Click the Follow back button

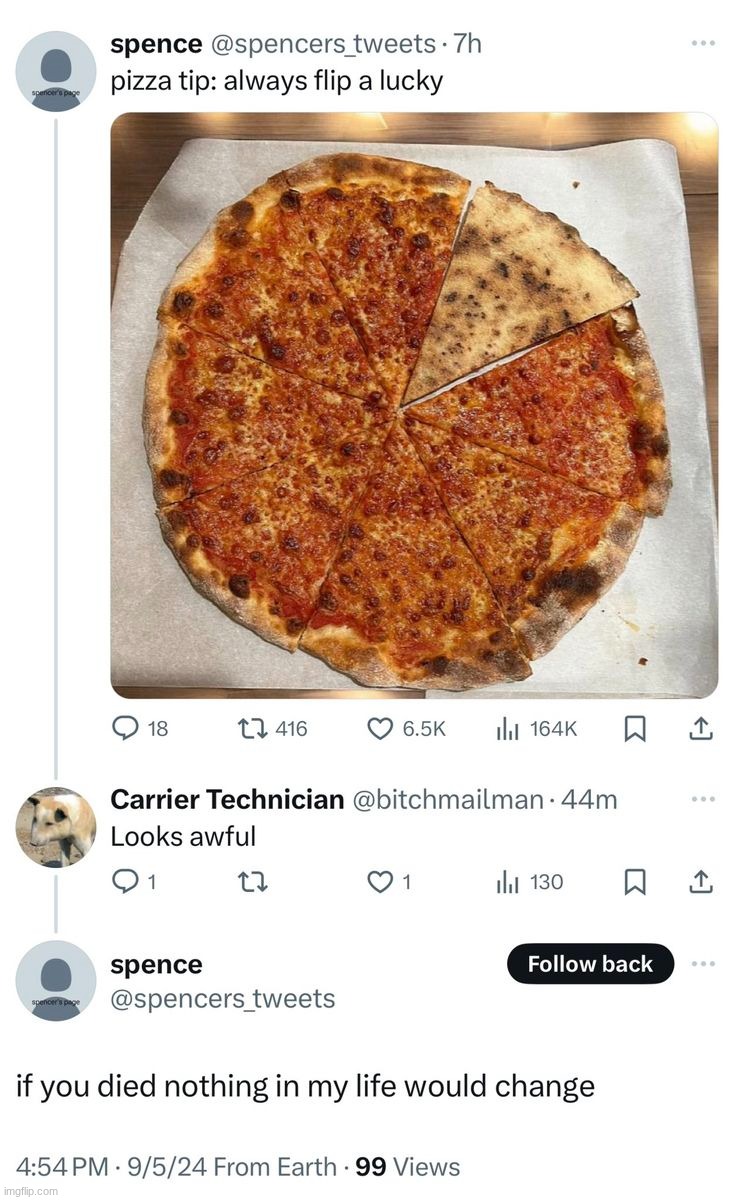coord(590,964)
